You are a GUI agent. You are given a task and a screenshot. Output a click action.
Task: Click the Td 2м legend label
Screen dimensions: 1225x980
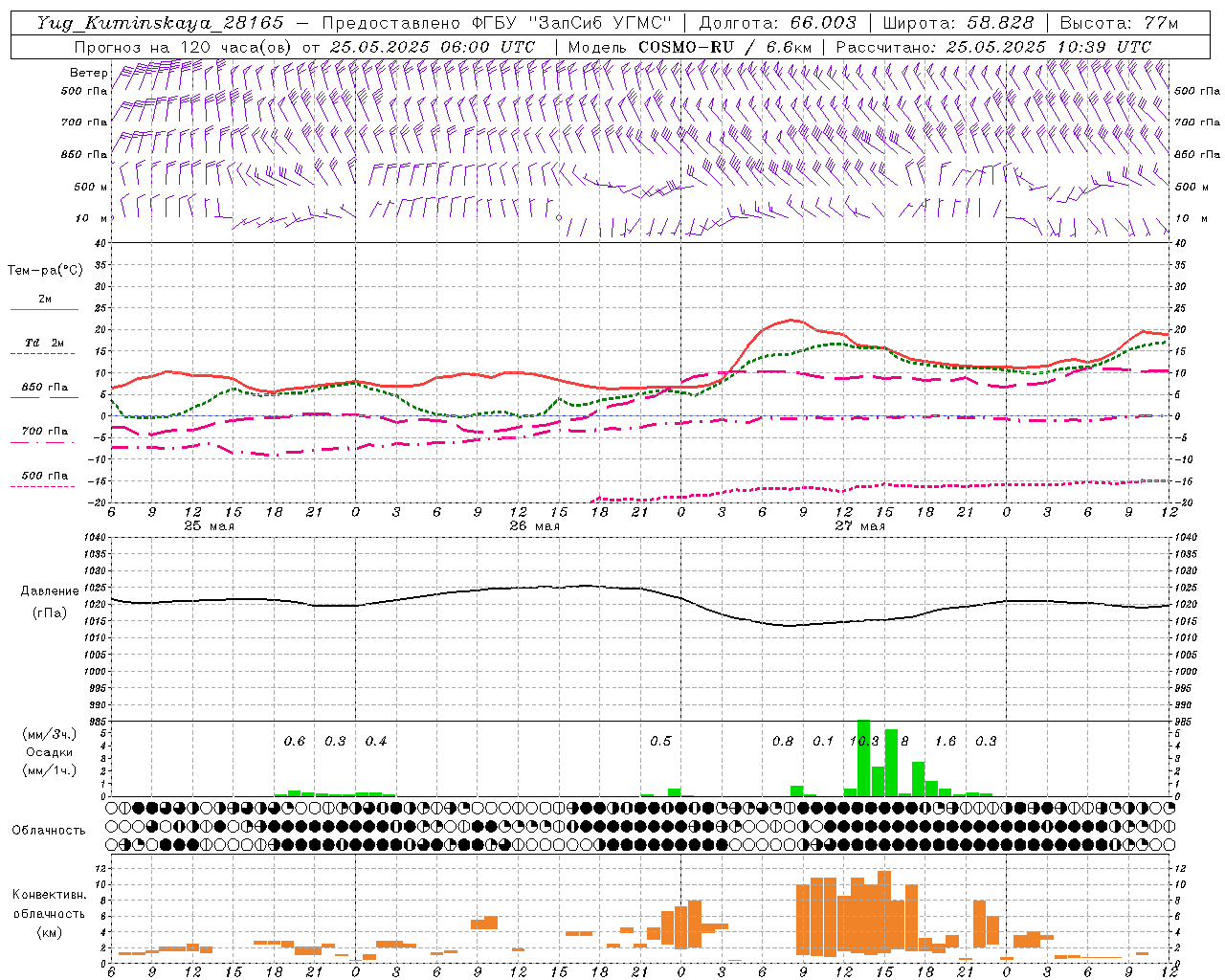44,343
